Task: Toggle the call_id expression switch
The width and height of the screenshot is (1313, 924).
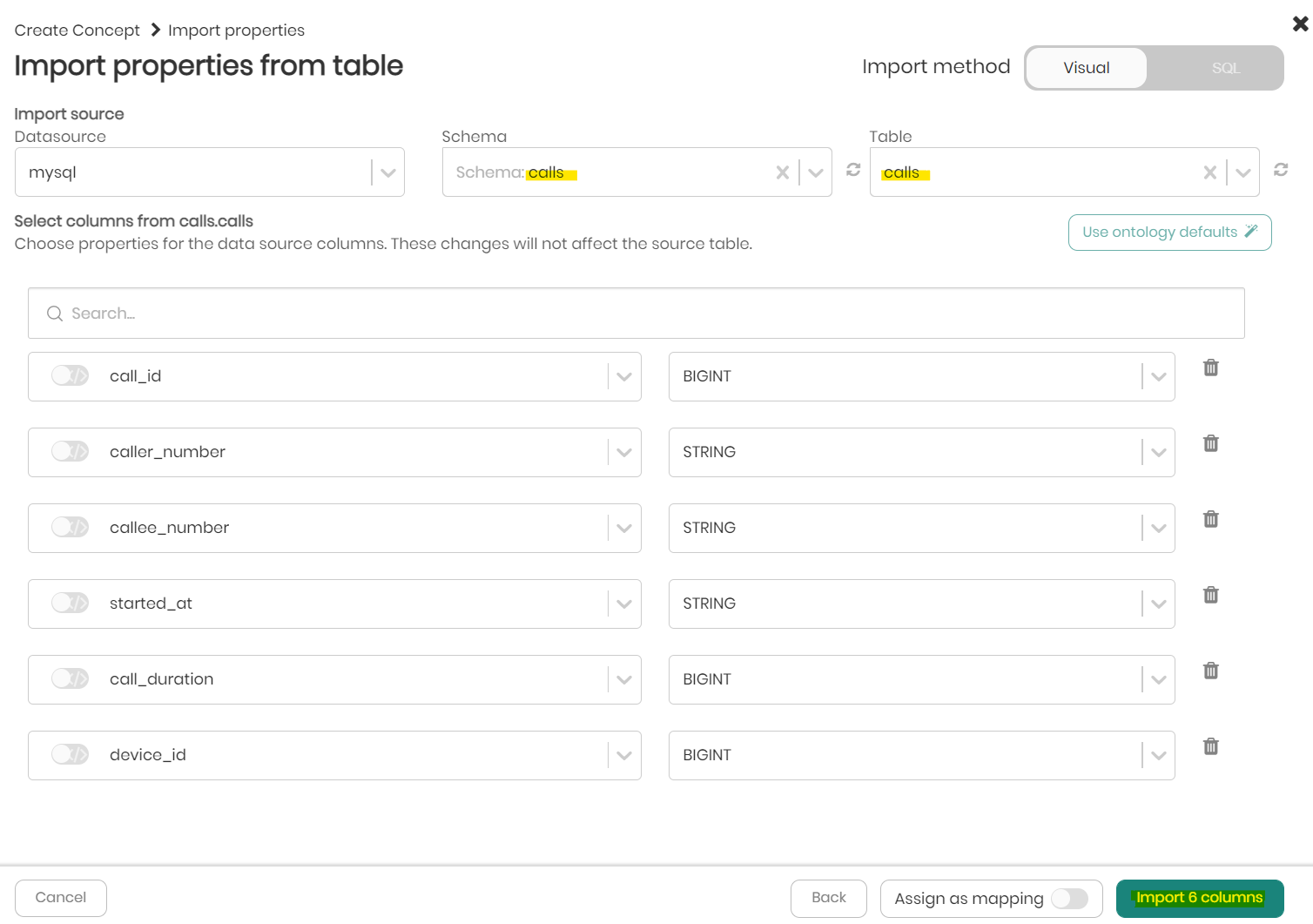Action: click(x=70, y=375)
